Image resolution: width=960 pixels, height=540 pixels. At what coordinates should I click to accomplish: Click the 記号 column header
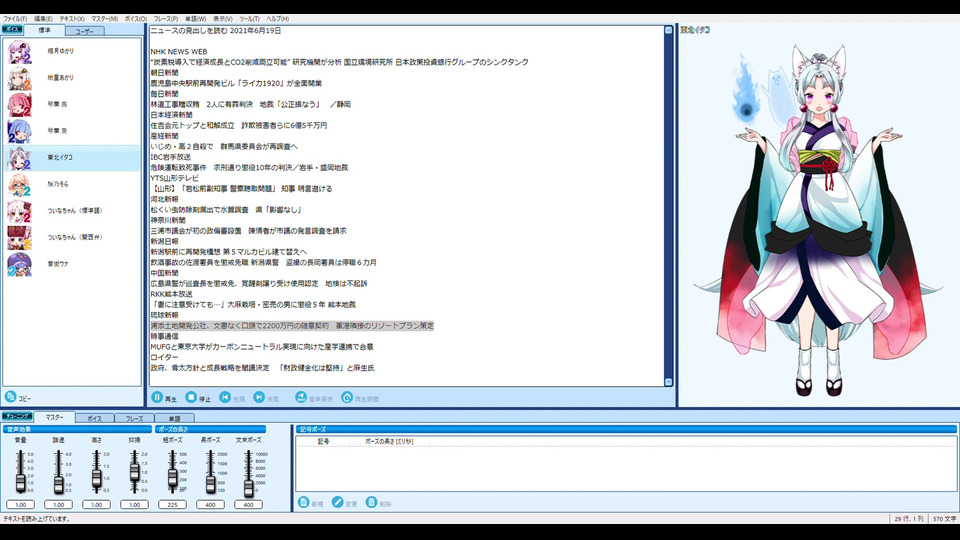pos(323,441)
